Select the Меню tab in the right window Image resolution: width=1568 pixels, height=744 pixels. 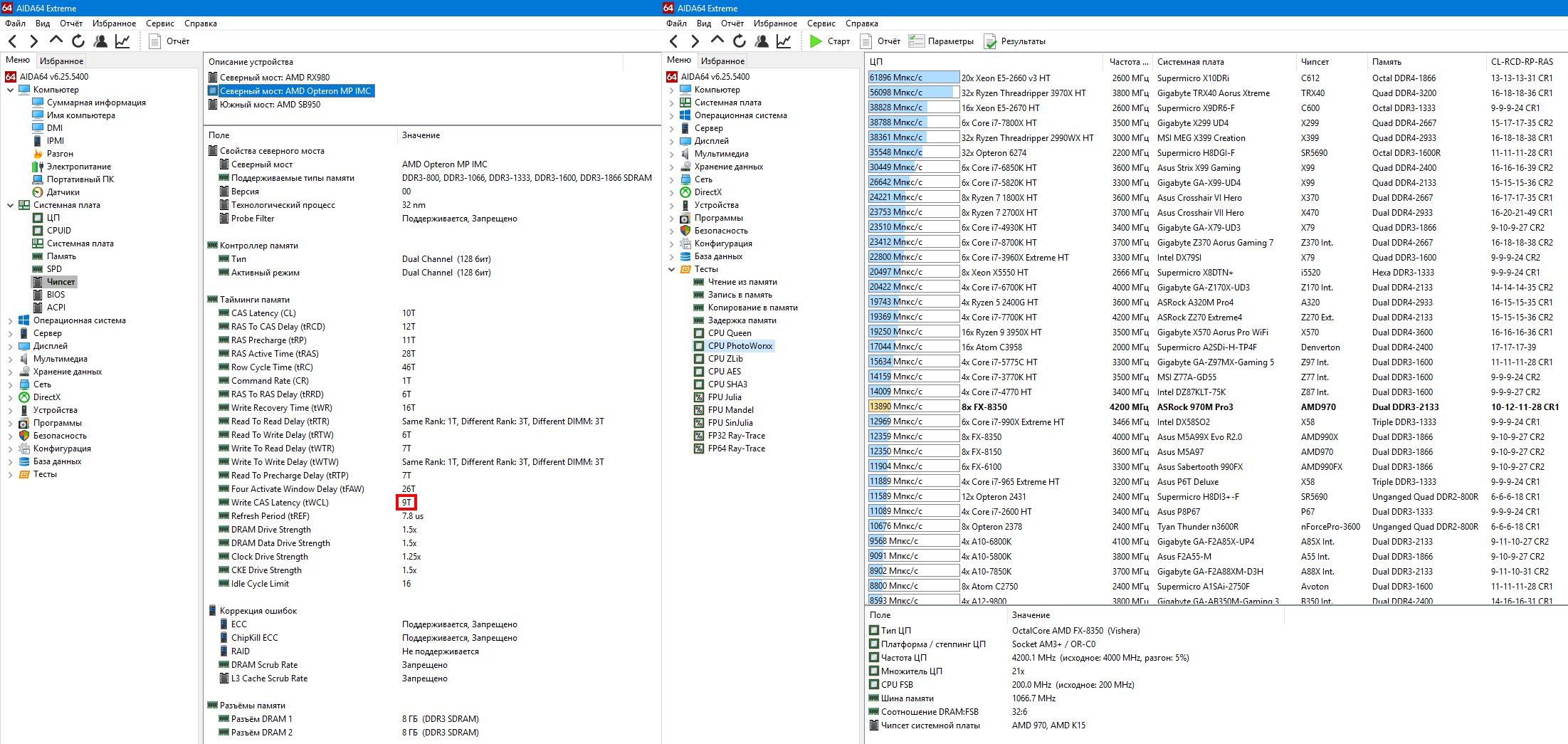(x=679, y=61)
